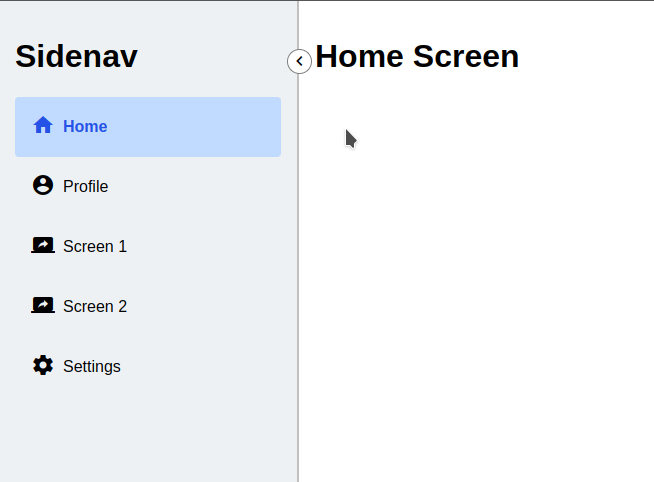Navigate to the Profile page

148,187
